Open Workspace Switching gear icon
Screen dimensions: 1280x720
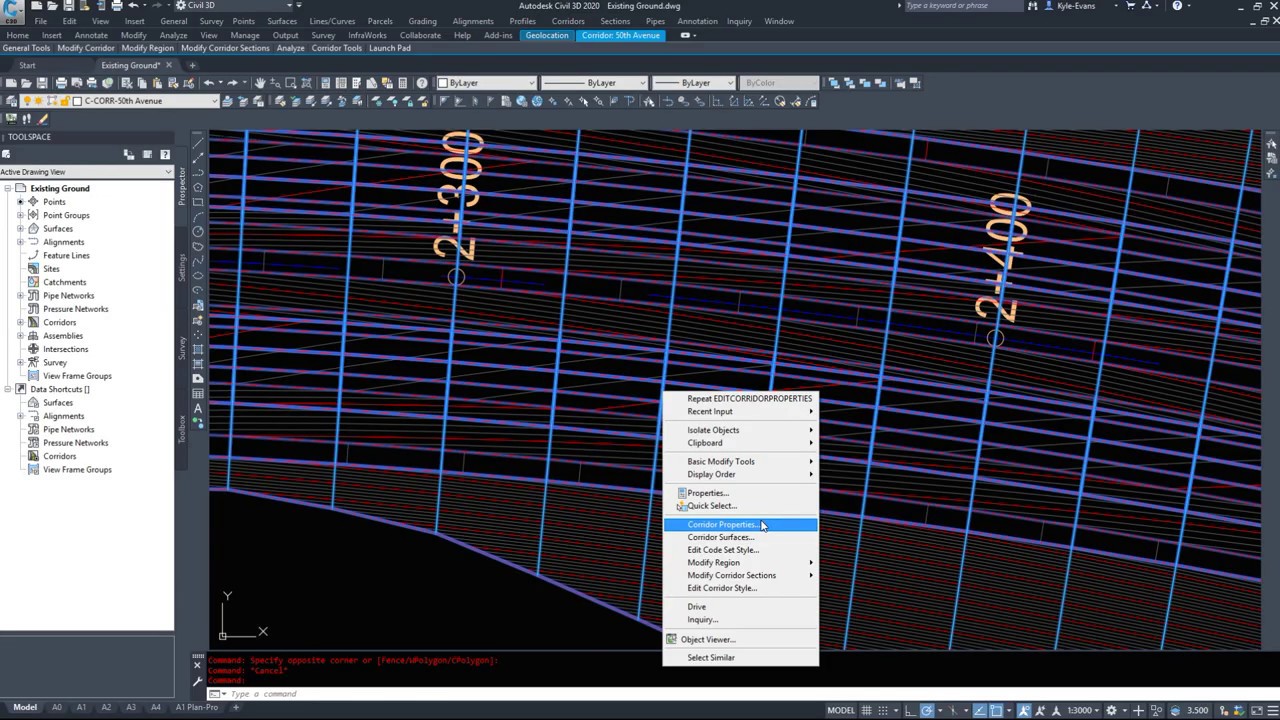coord(1111,710)
